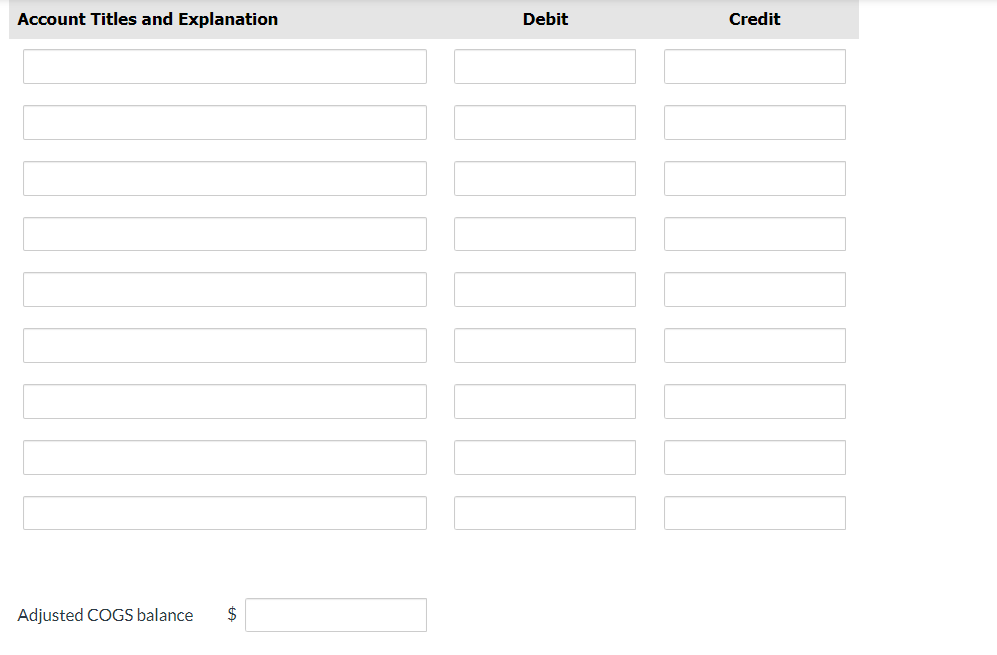Click the Debit column header
Image resolution: width=997 pixels, height=655 pixels.
coord(545,18)
